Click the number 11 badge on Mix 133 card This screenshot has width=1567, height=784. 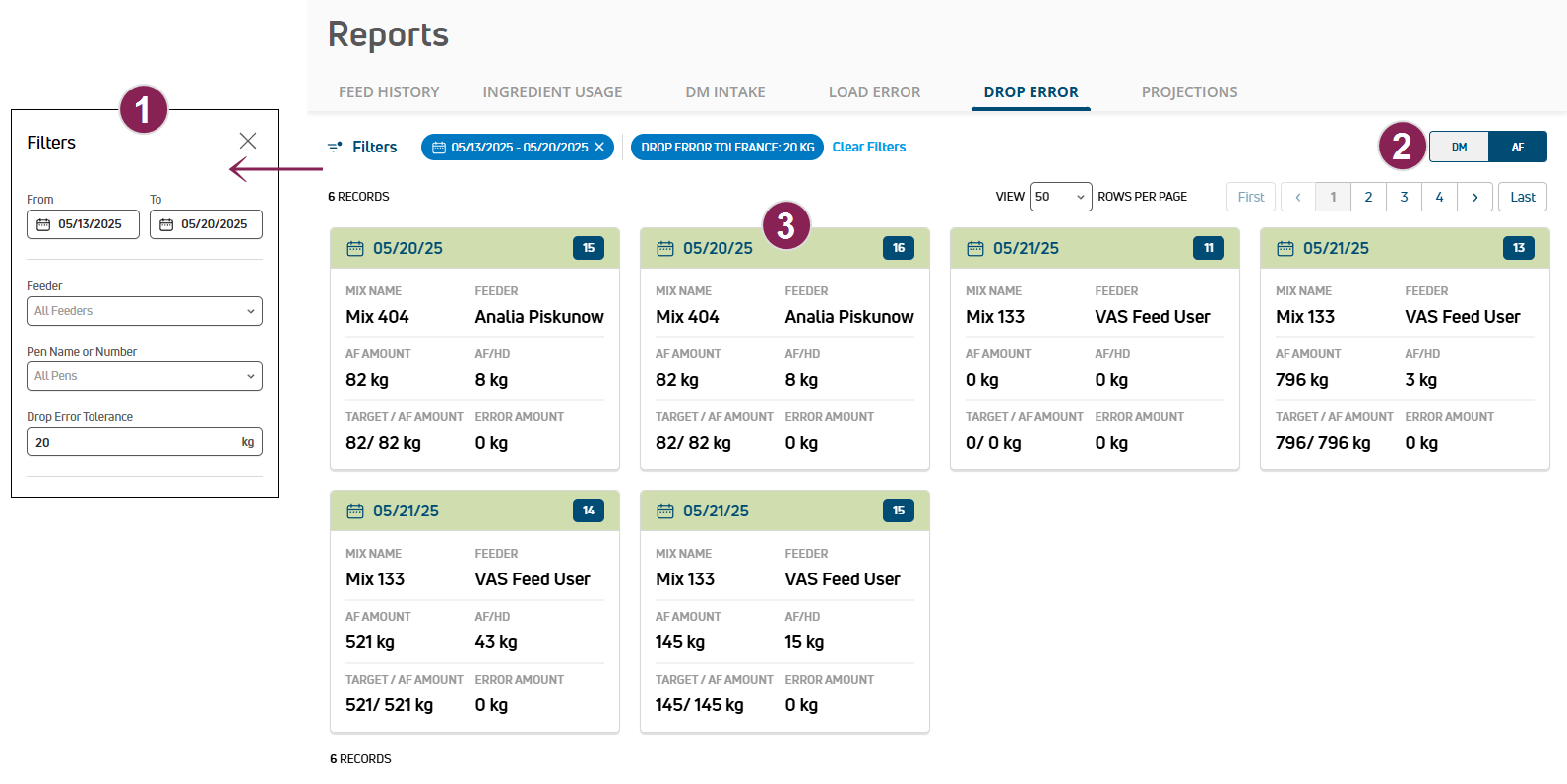pyautogui.click(x=1208, y=248)
